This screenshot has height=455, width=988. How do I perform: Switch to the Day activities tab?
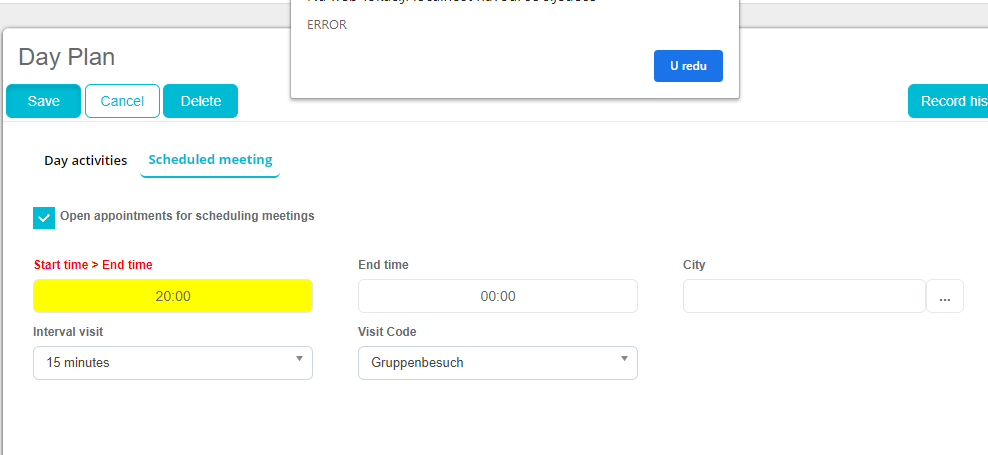(x=85, y=160)
